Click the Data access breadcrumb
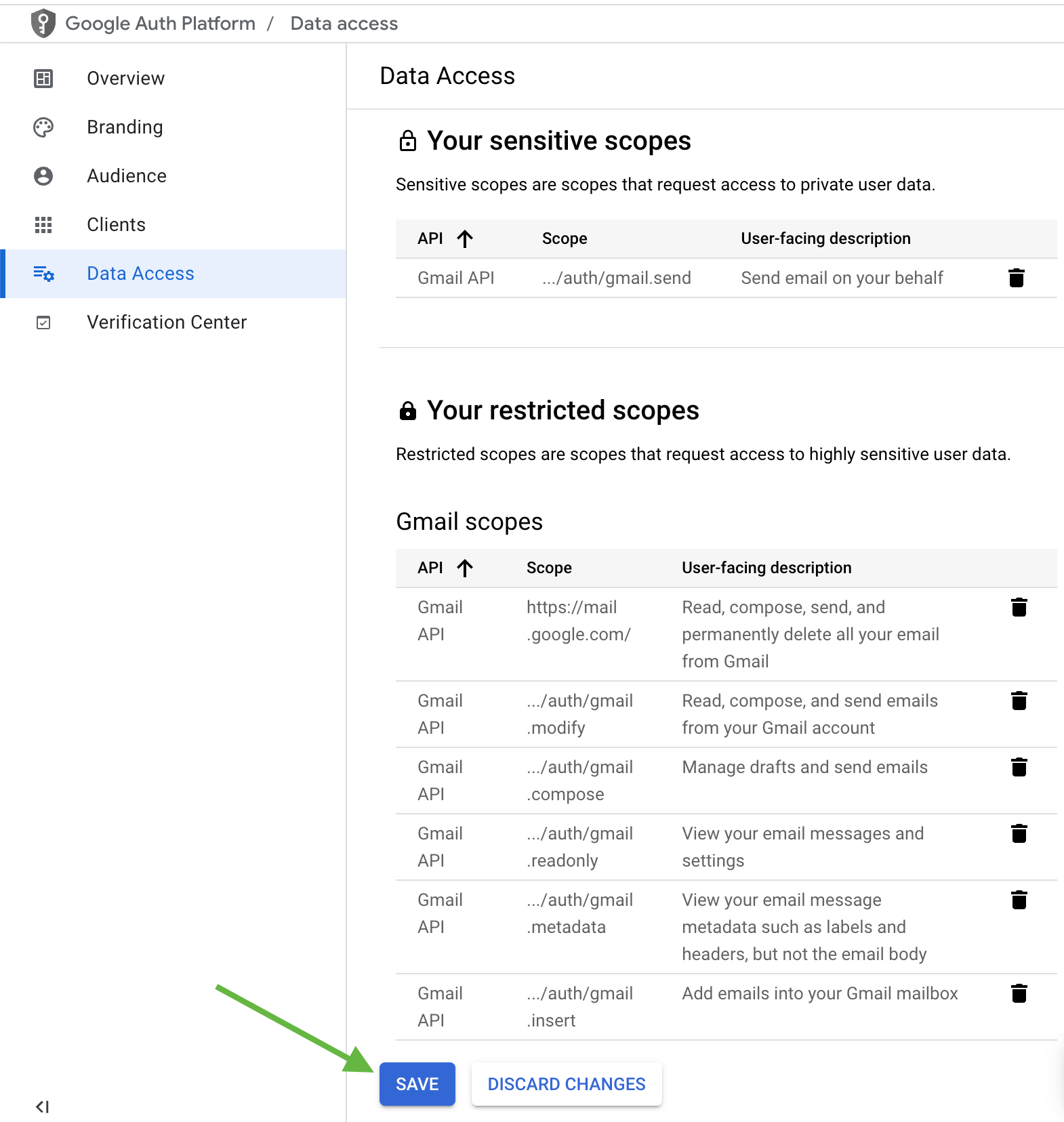Image resolution: width=1064 pixels, height=1122 pixels. pyautogui.click(x=344, y=23)
